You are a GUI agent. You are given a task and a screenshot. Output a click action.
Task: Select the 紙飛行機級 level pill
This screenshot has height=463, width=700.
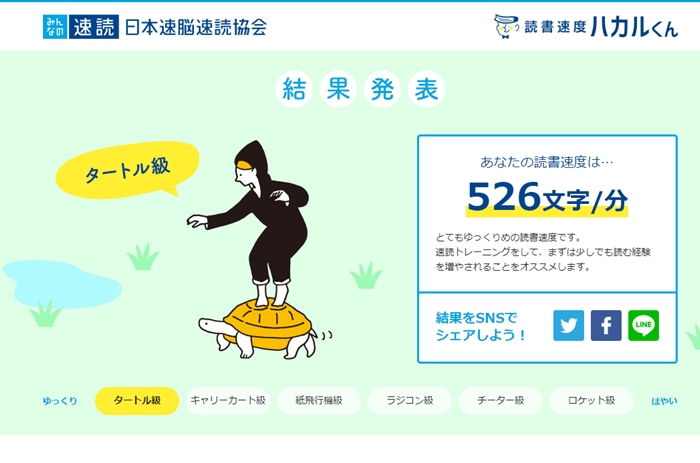coord(319,400)
